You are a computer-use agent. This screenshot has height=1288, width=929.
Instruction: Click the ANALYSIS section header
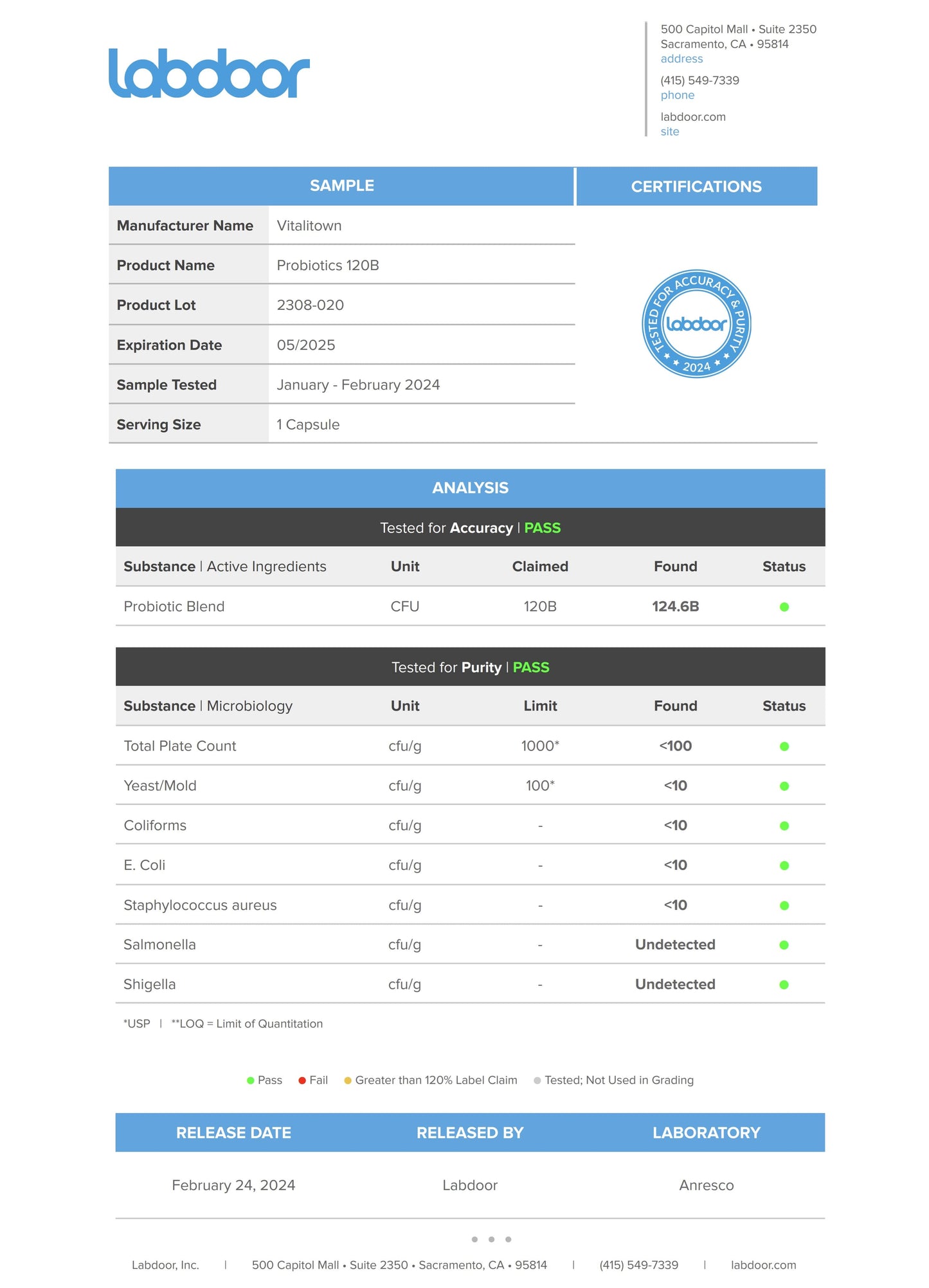(x=470, y=488)
